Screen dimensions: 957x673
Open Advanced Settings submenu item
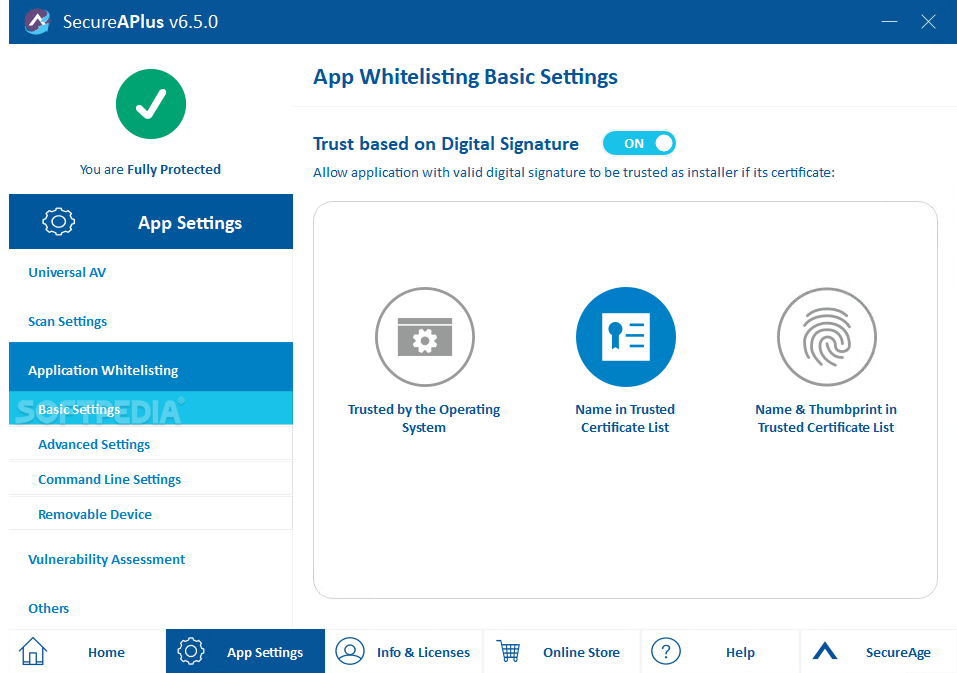[151, 444]
